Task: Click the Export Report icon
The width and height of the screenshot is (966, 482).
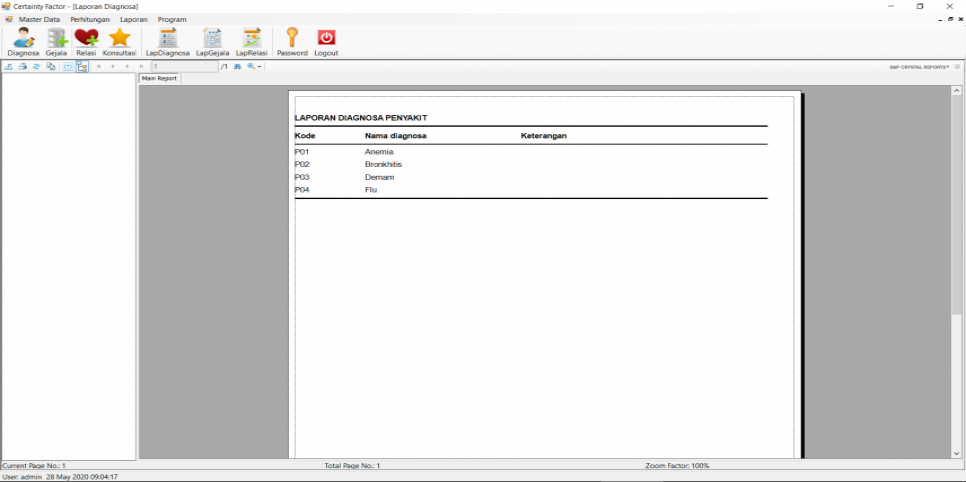Action: (x=9, y=66)
